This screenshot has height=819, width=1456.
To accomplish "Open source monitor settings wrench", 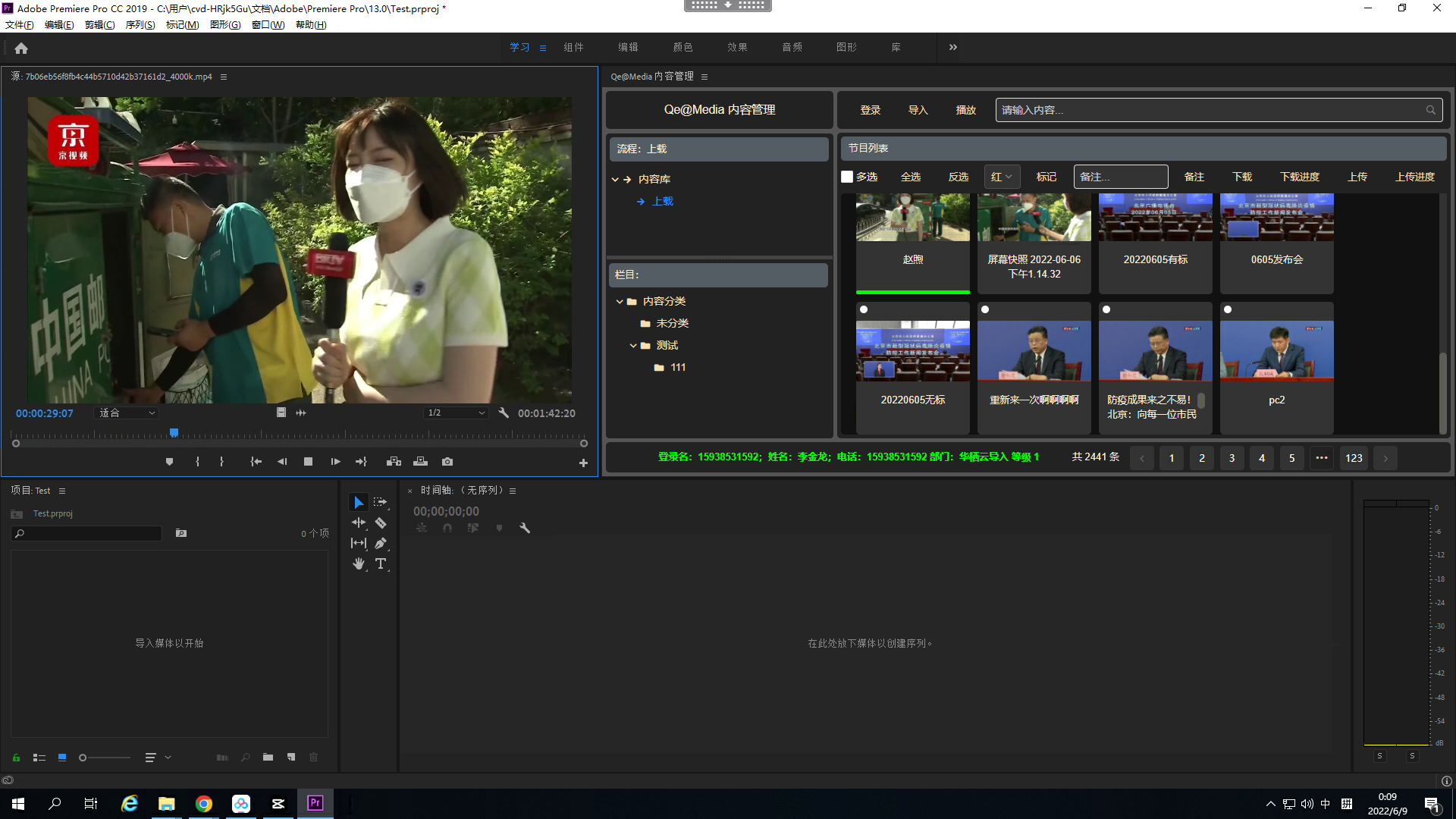I will coord(504,413).
